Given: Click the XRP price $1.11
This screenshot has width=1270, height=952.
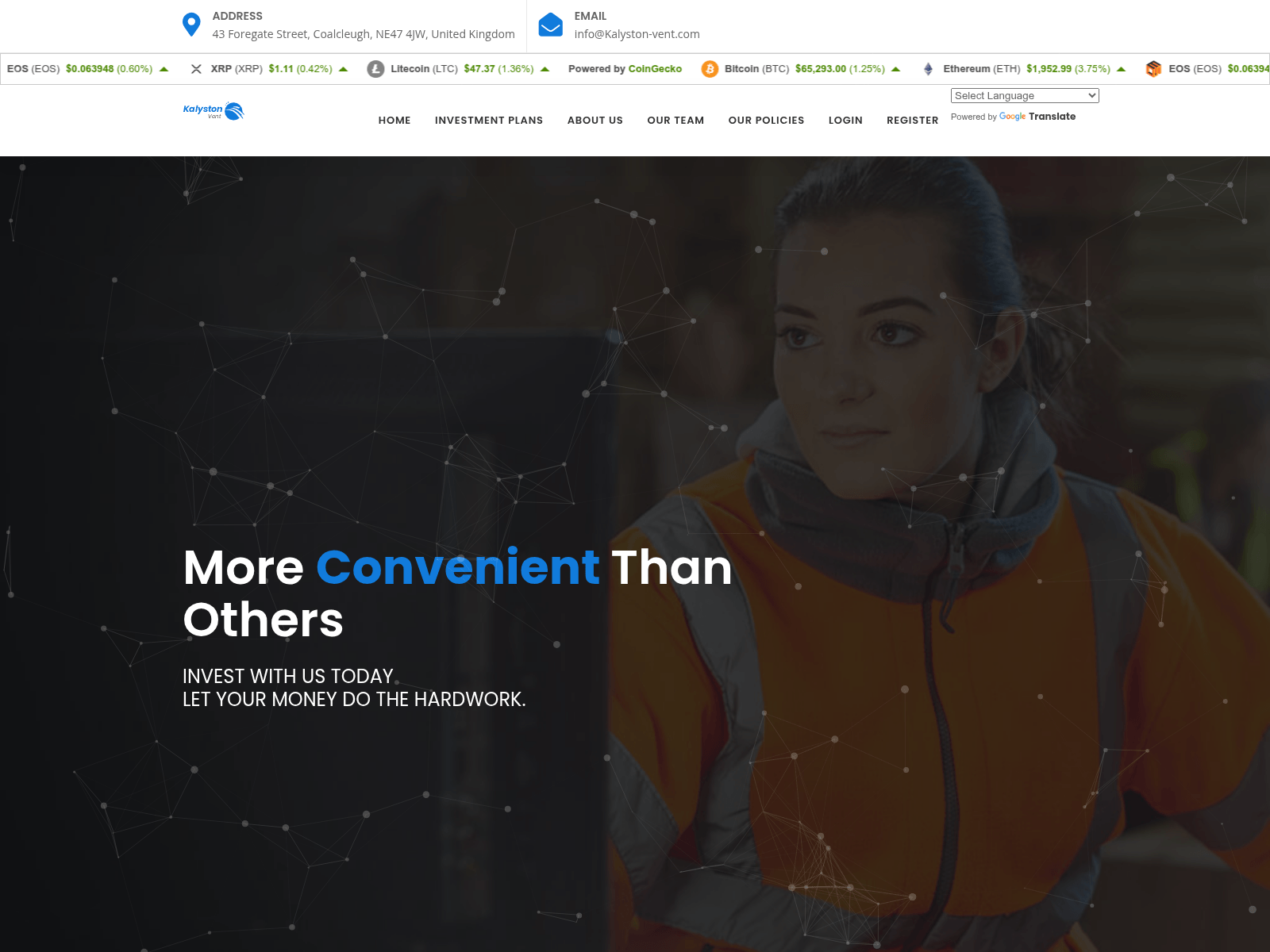Looking at the screenshot, I should click(281, 69).
